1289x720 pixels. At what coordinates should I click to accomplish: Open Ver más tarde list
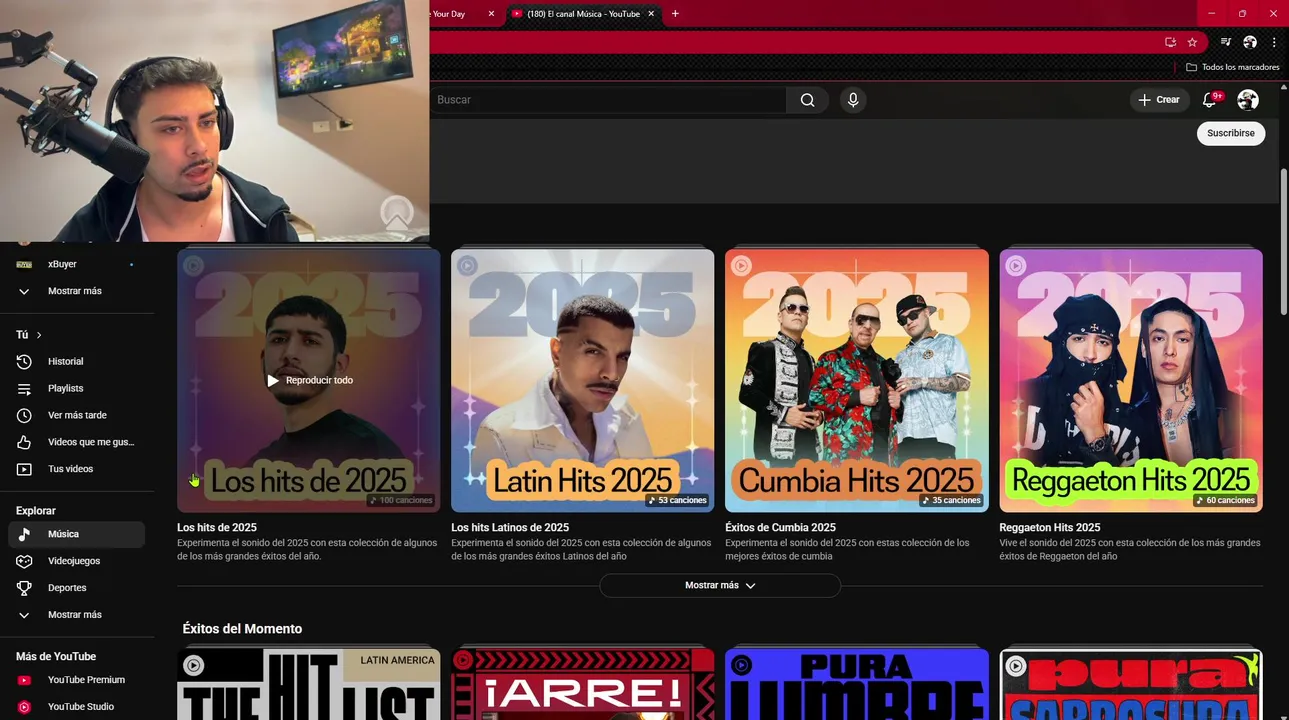76,415
